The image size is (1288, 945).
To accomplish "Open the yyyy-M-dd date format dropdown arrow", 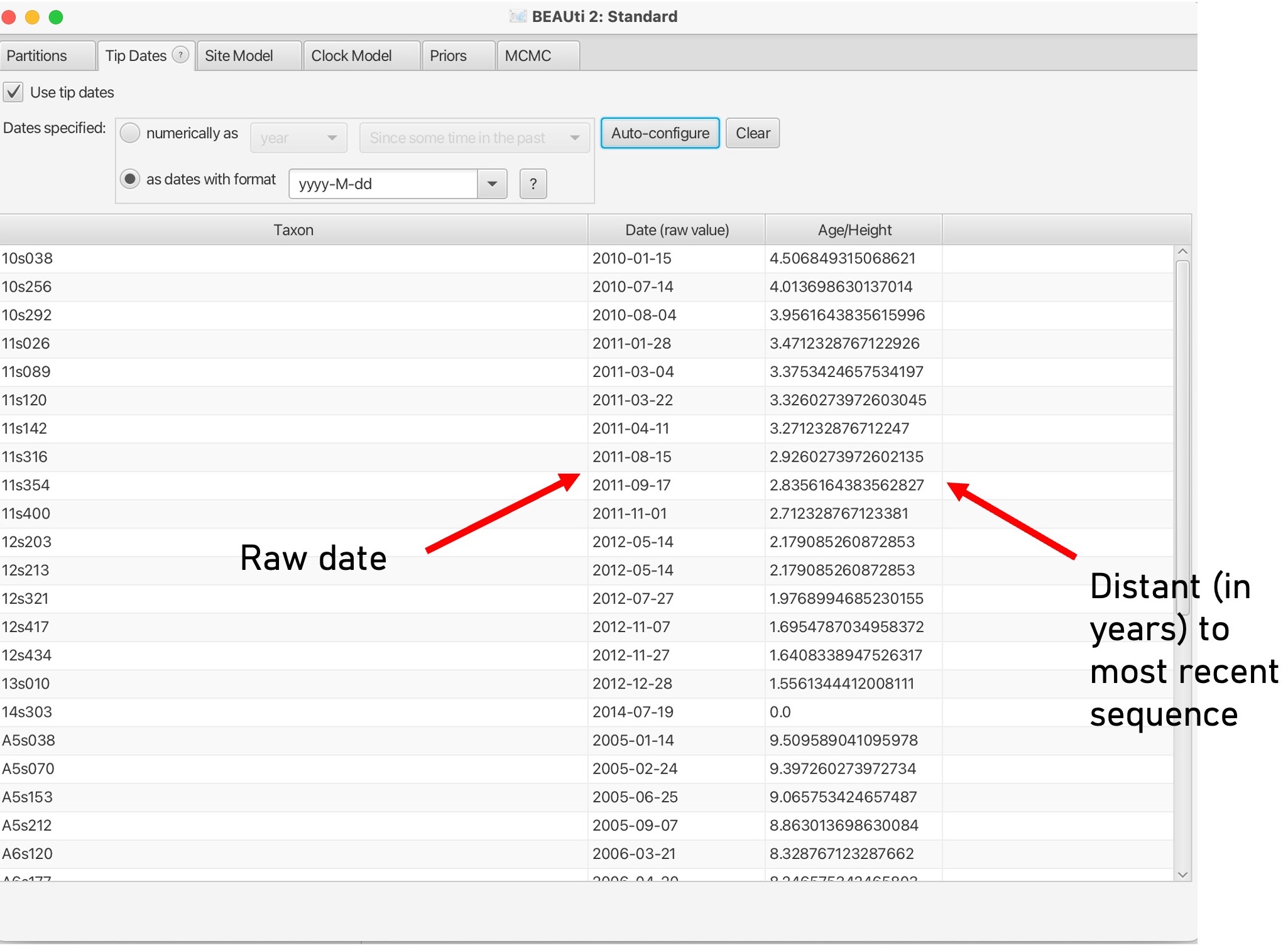I will pyautogui.click(x=492, y=184).
